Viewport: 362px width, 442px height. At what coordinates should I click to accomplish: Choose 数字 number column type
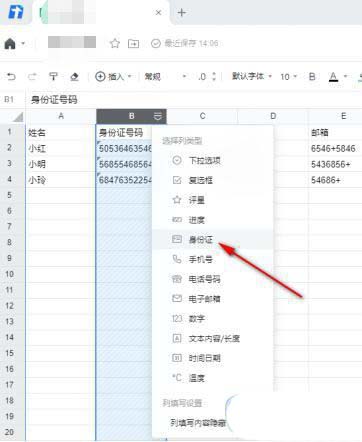click(x=212, y=319)
